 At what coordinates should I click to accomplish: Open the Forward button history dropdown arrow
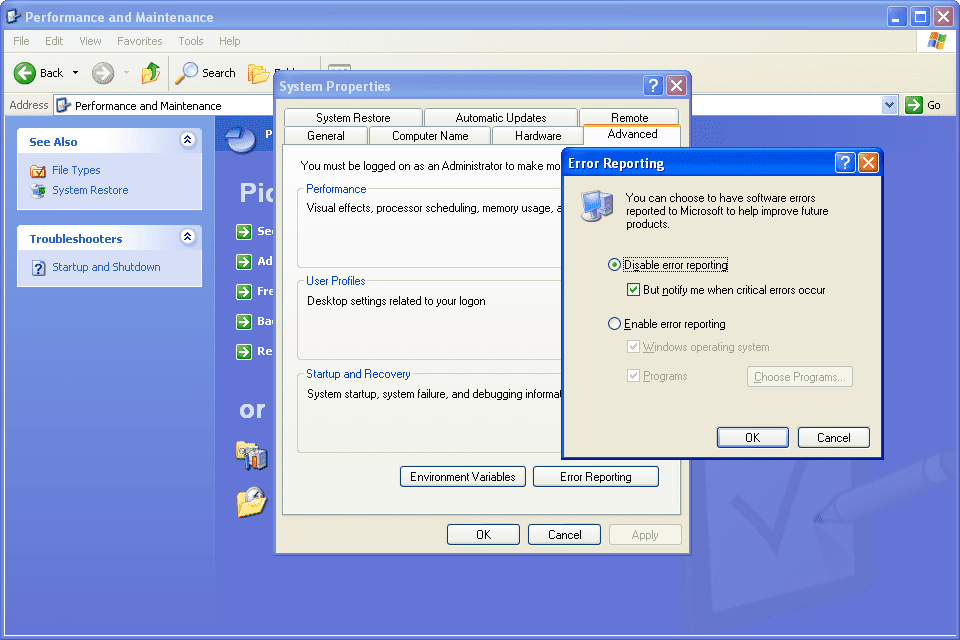click(x=127, y=73)
